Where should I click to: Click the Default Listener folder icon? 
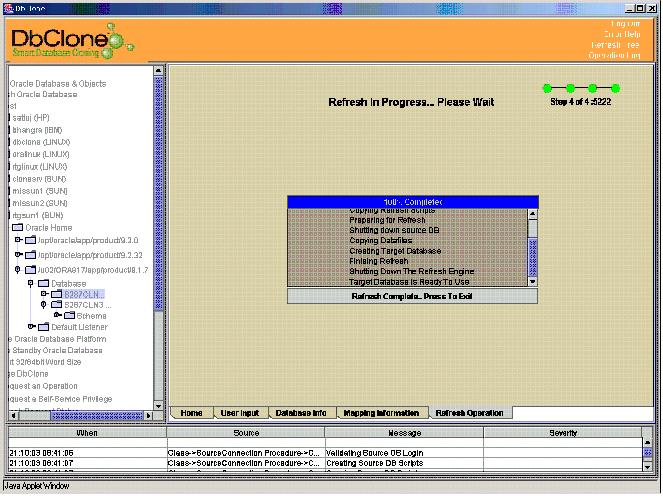click(44, 327)
